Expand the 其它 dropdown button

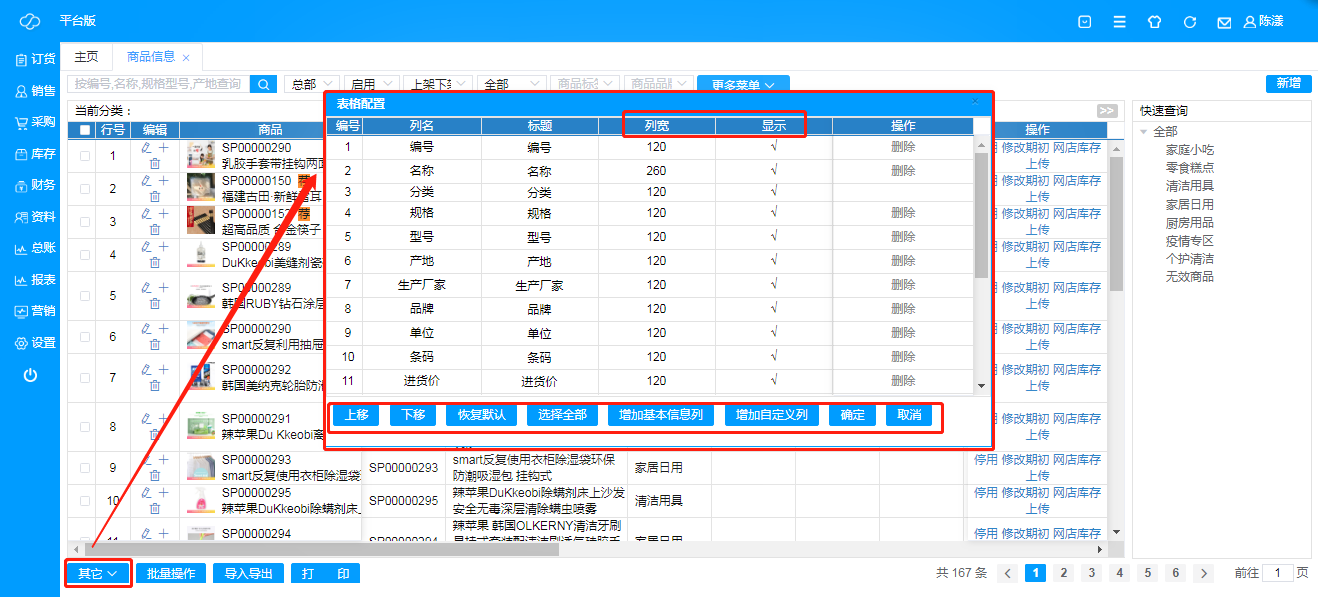[x=99, y=574]
